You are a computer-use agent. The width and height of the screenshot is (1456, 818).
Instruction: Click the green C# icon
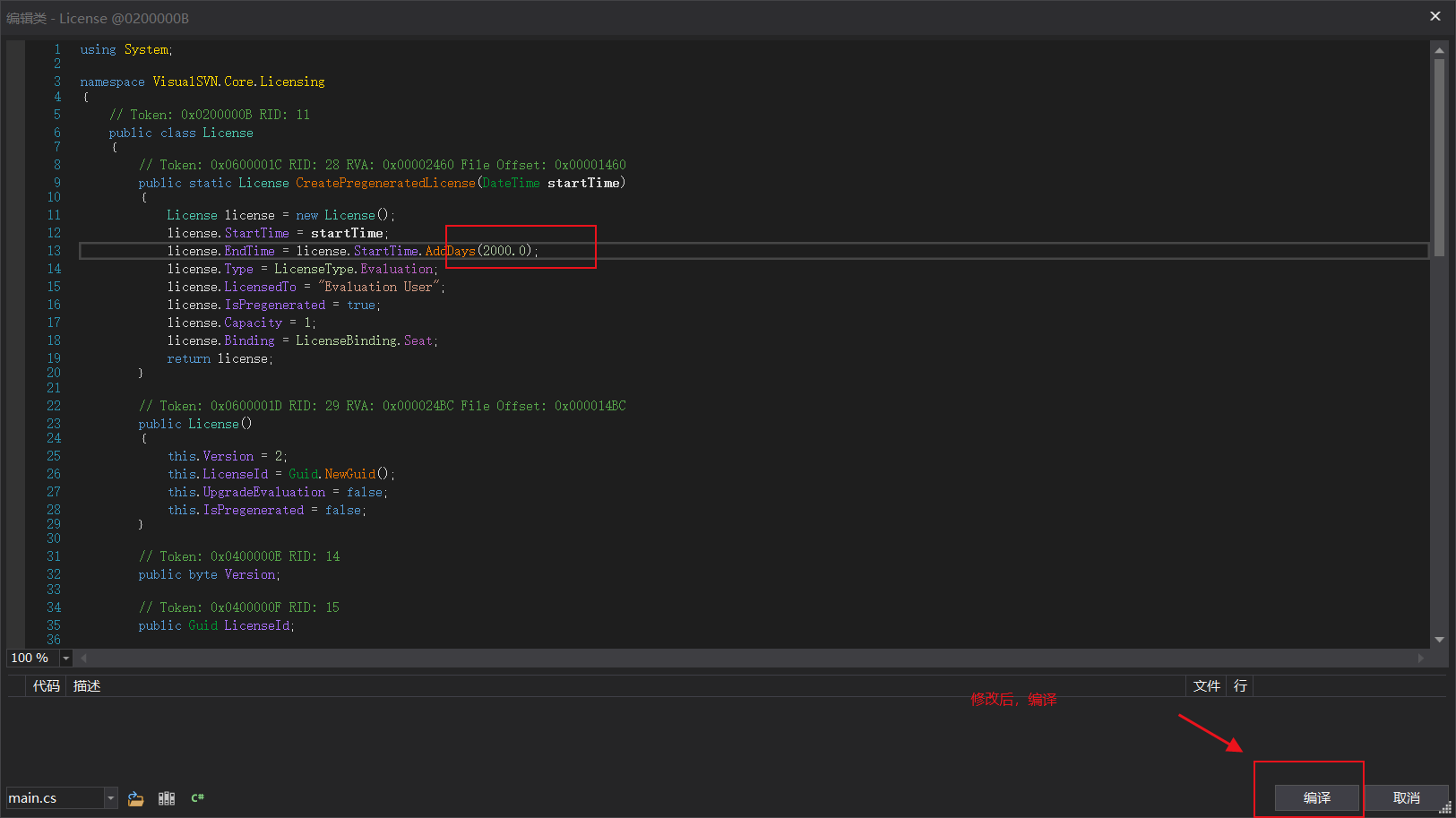198,798
